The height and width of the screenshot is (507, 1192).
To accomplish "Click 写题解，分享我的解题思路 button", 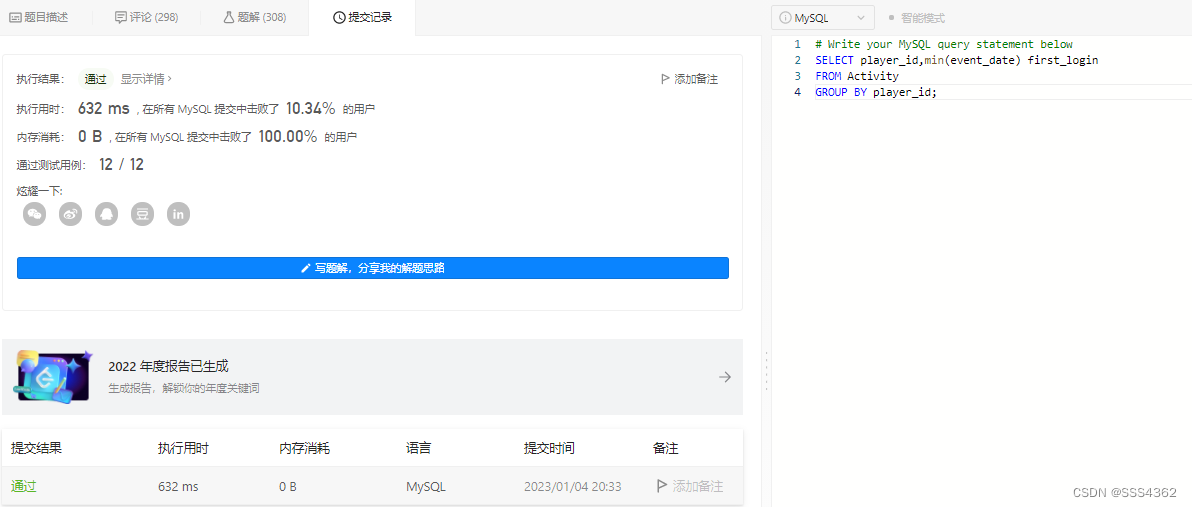I will coord(372,268).
